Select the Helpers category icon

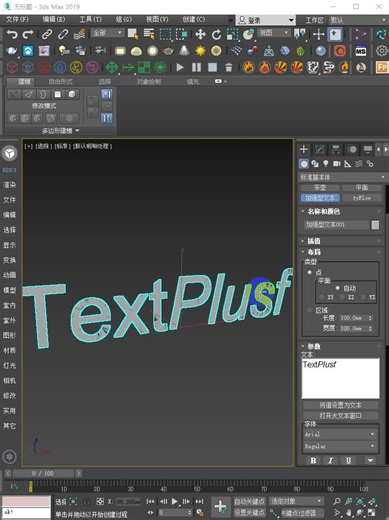tap(348, 164)
